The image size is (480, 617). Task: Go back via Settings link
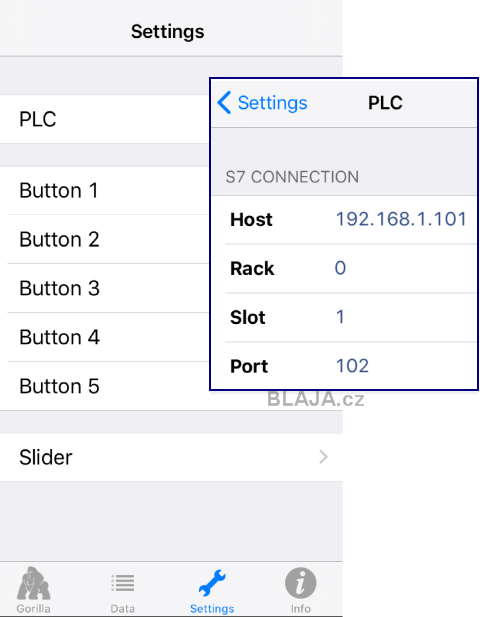pyautogui.click(x=272, y=103)
